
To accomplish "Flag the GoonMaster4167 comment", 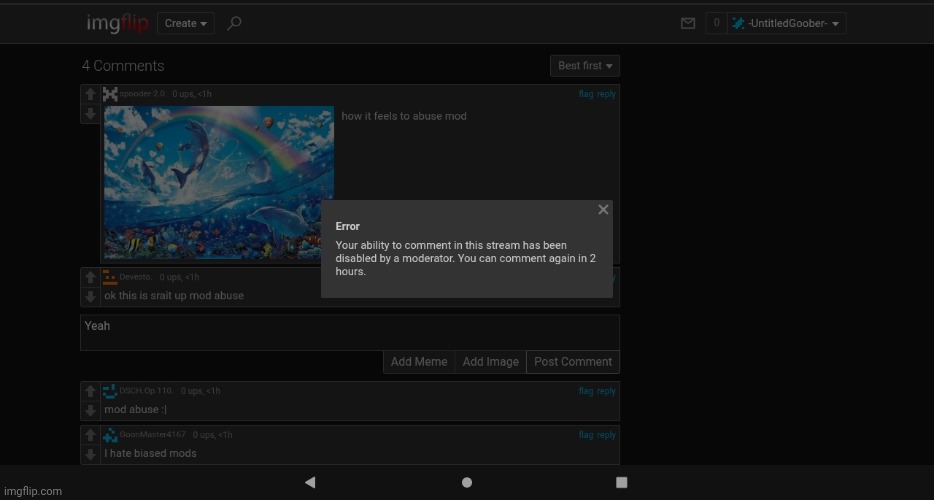I will (x=586, y=435).
